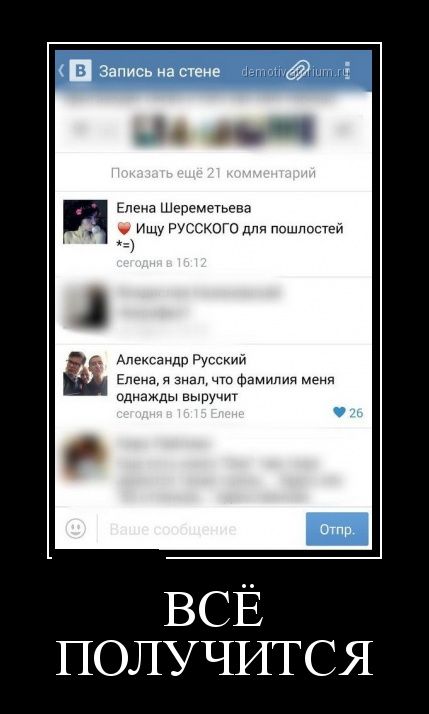This screenshot has width=429, height=714.
Task: Expand 'Показать ещё 21 комментарий'
Action: pyautogui.click(x=213, y=173)
